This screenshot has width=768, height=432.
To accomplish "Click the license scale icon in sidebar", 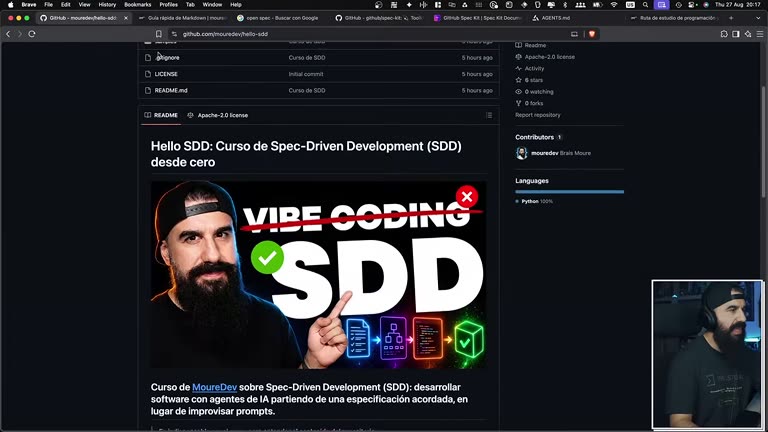I will pyautogui.click(x=518, y=57).
